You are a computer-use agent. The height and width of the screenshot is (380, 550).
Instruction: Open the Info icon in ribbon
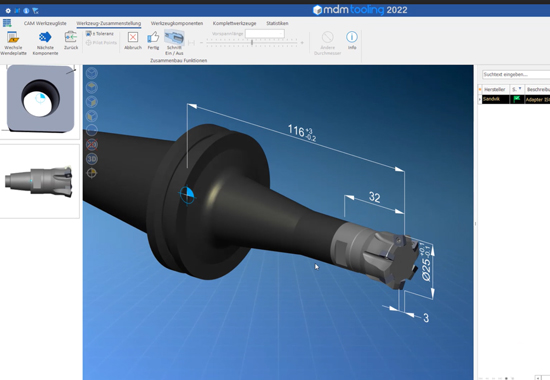(352, 36)
